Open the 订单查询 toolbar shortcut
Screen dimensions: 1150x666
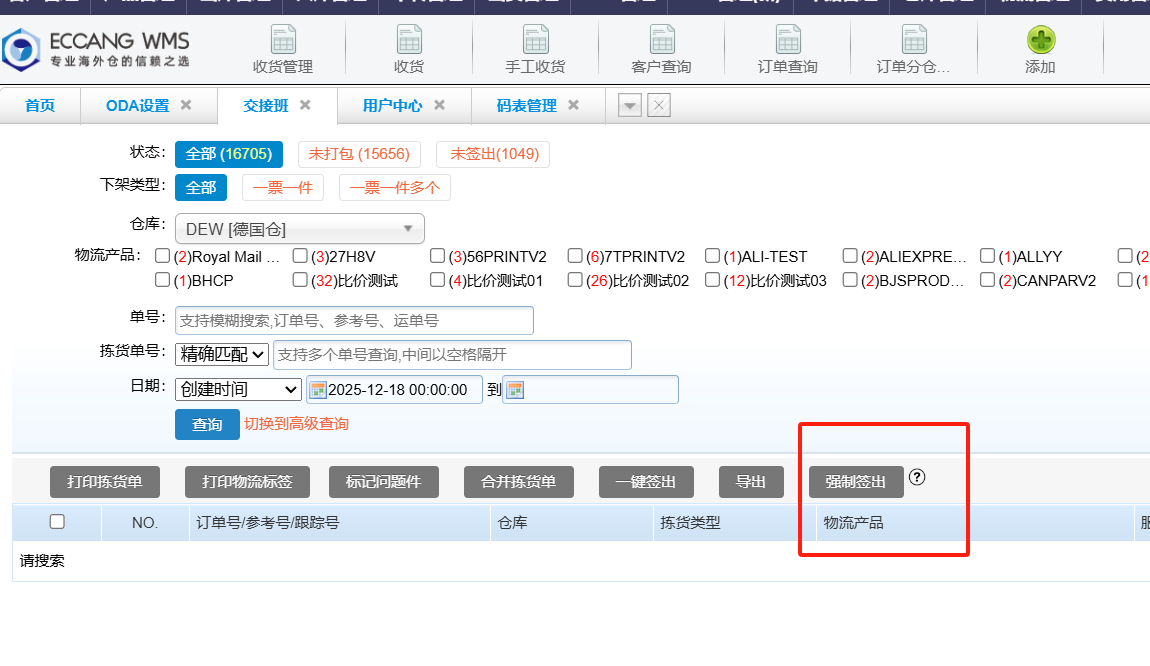click(x=787, y=49)
